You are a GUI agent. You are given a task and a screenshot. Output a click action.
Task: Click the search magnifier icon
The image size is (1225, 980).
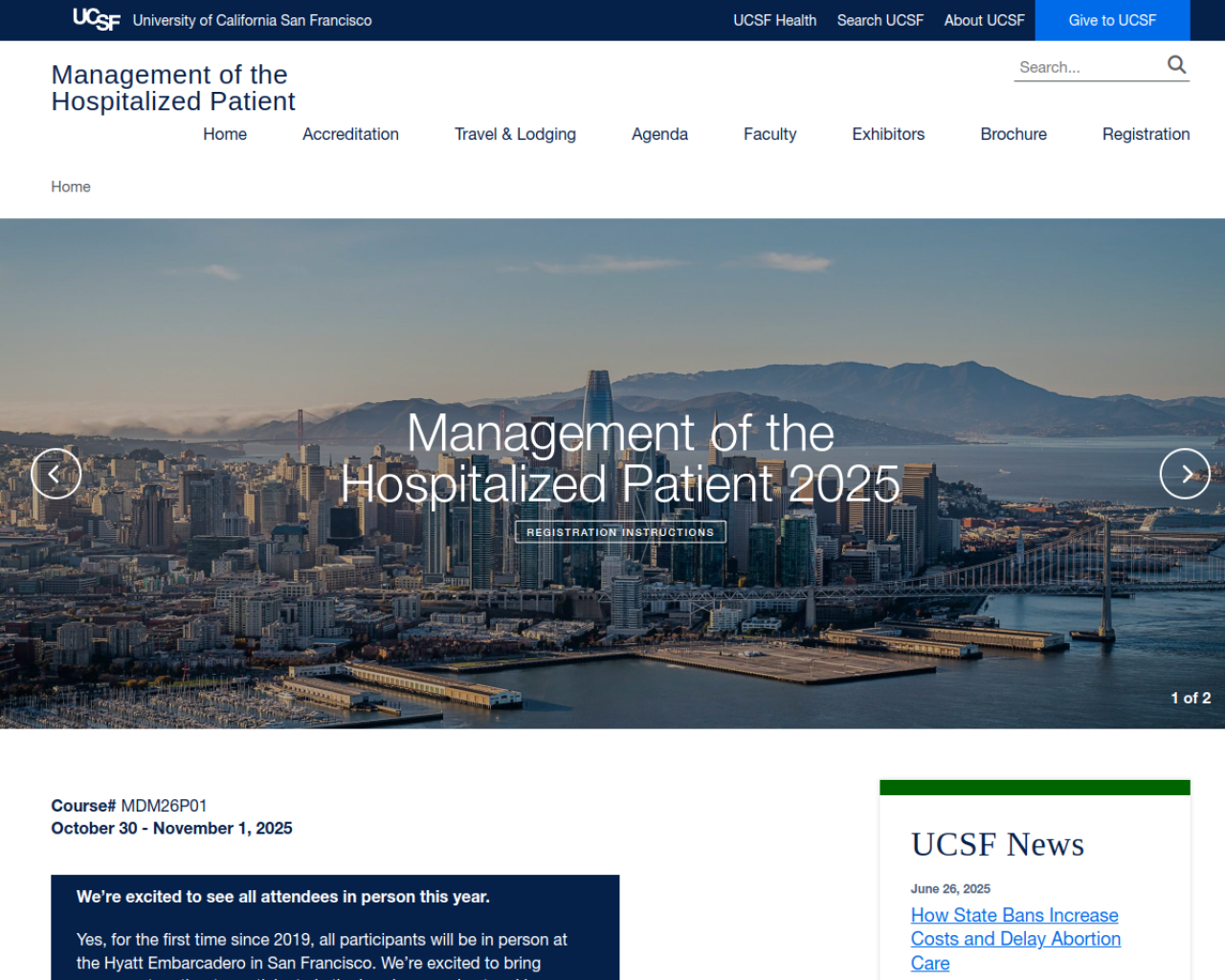click(x=1176, y=65)
